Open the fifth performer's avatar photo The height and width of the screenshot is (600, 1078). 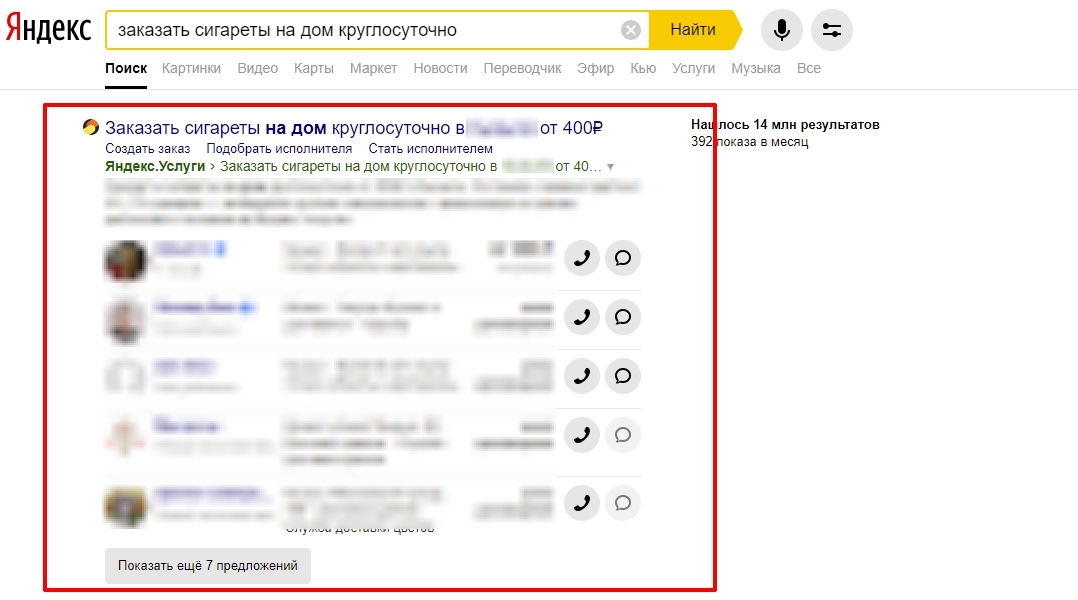pyautogui.click(x=126, y=507)
